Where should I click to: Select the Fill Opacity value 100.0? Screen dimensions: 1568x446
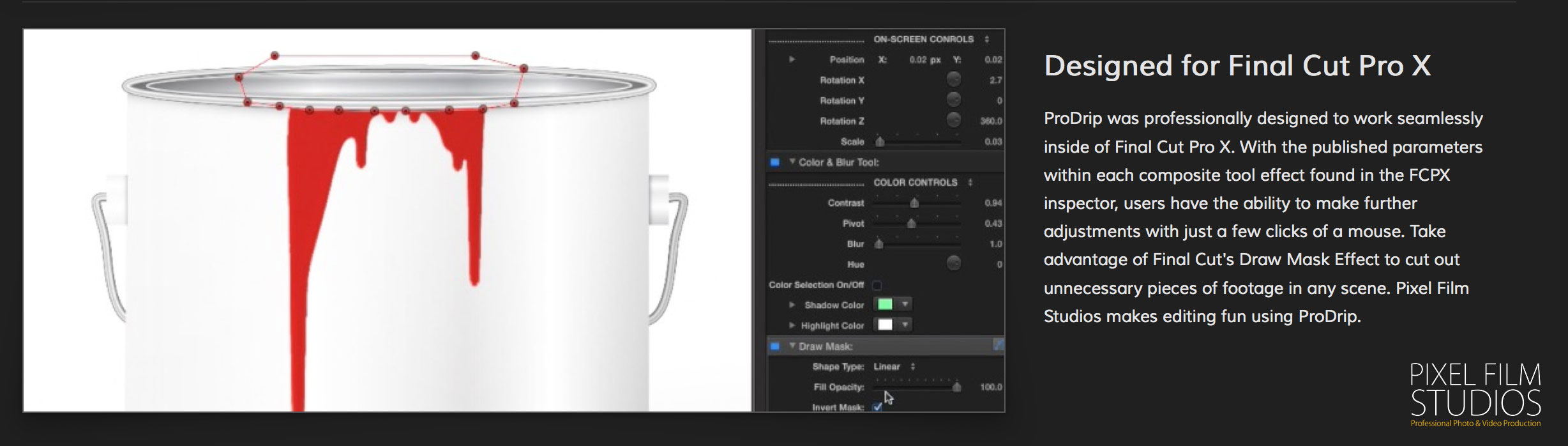991,387
